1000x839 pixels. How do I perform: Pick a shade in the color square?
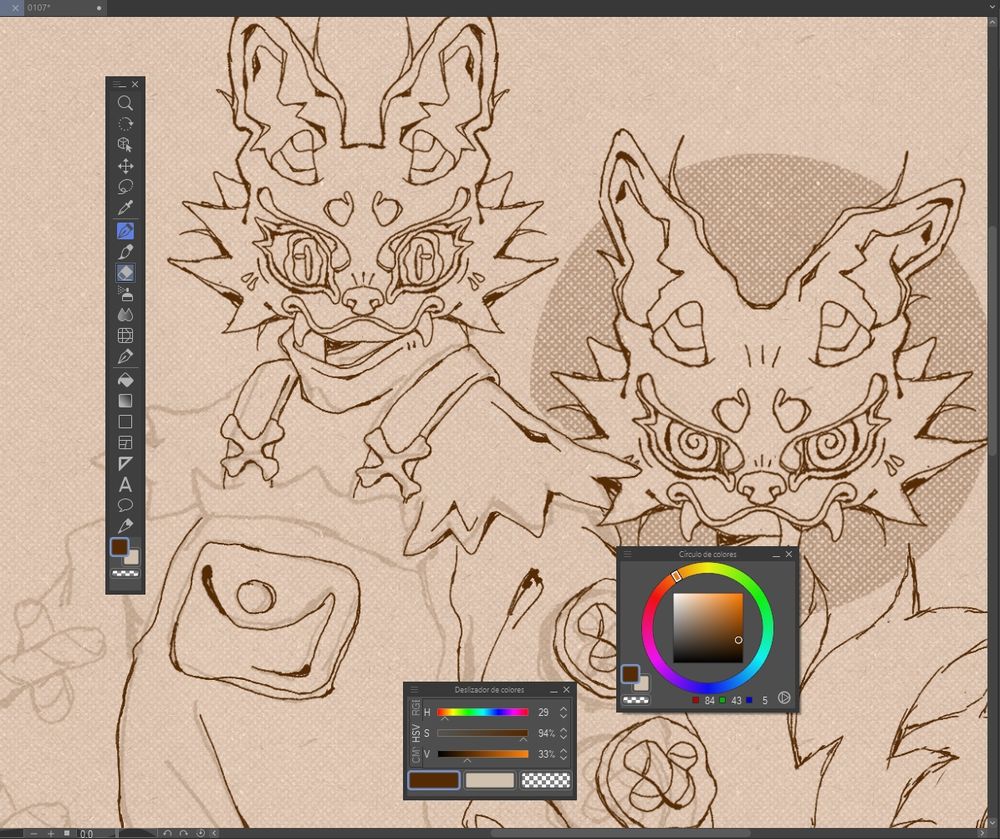pyautogui.click(x=708, y=628)
